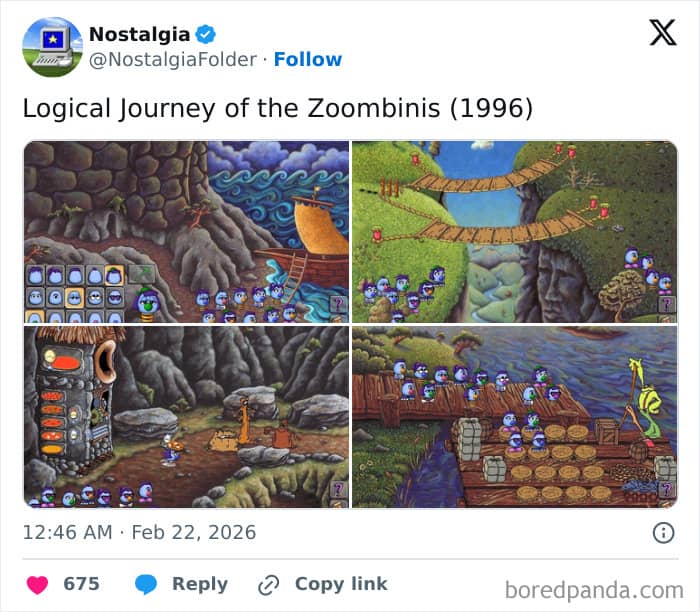The height and width of the screenshot is (612, 700).
Task: Open the circled info icon
Action: pos(663,532)
